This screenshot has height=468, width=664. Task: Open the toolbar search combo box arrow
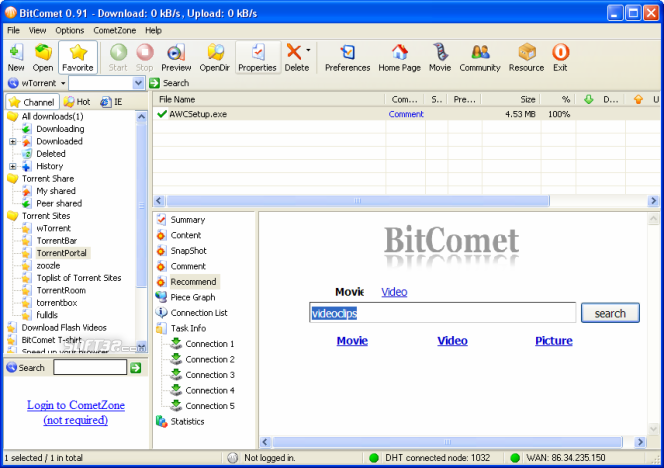138,83
